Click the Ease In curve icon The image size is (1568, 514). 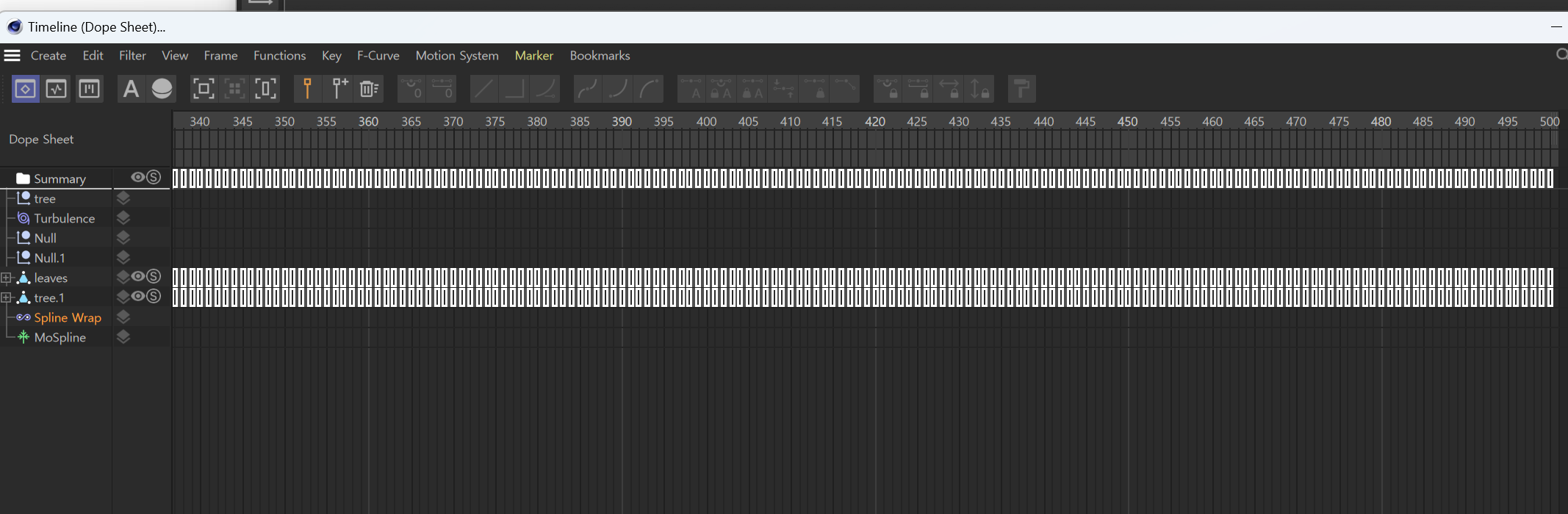click(619, 89)
